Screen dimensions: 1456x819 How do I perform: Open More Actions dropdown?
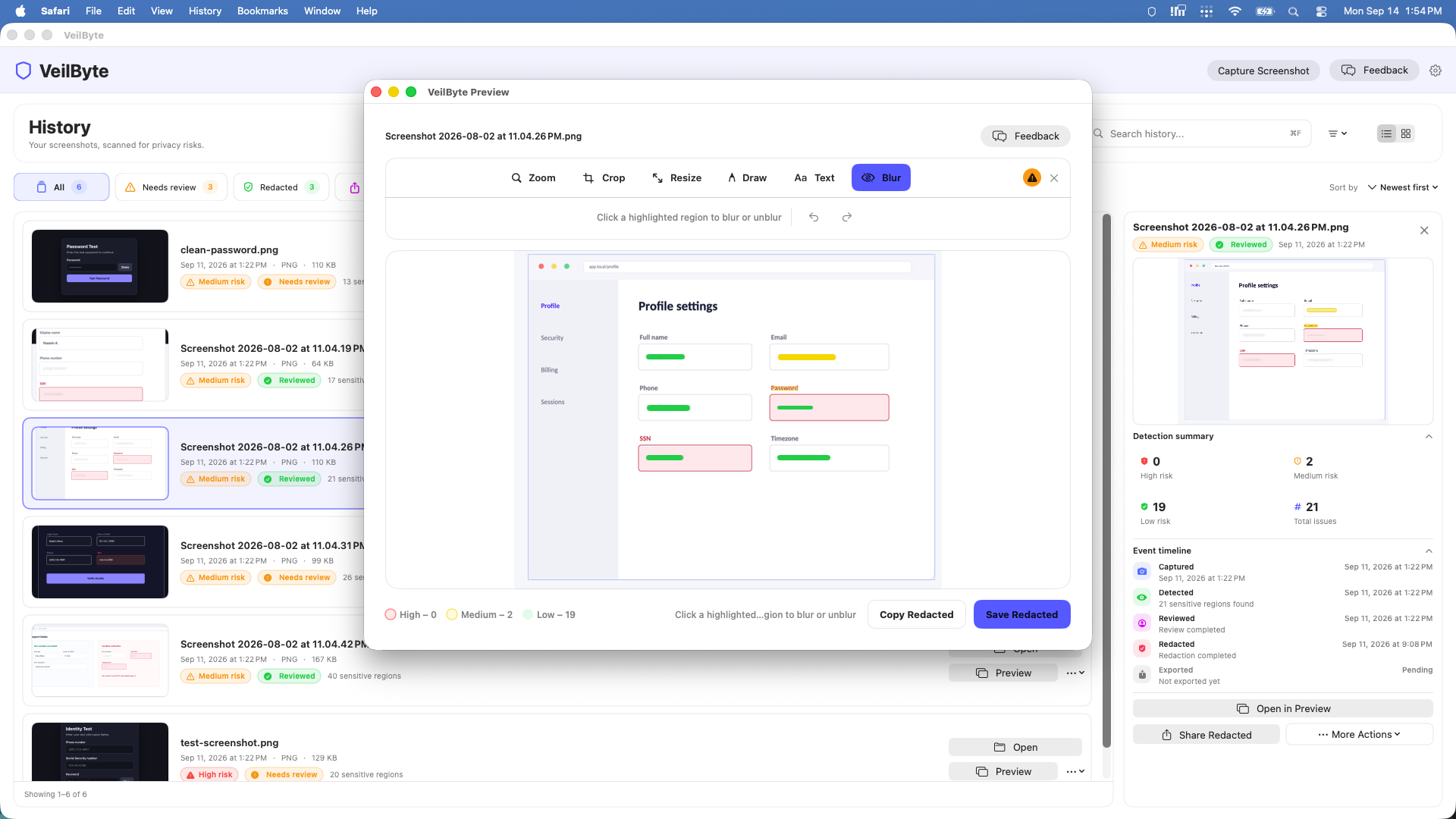click(x=1359, y=734)
